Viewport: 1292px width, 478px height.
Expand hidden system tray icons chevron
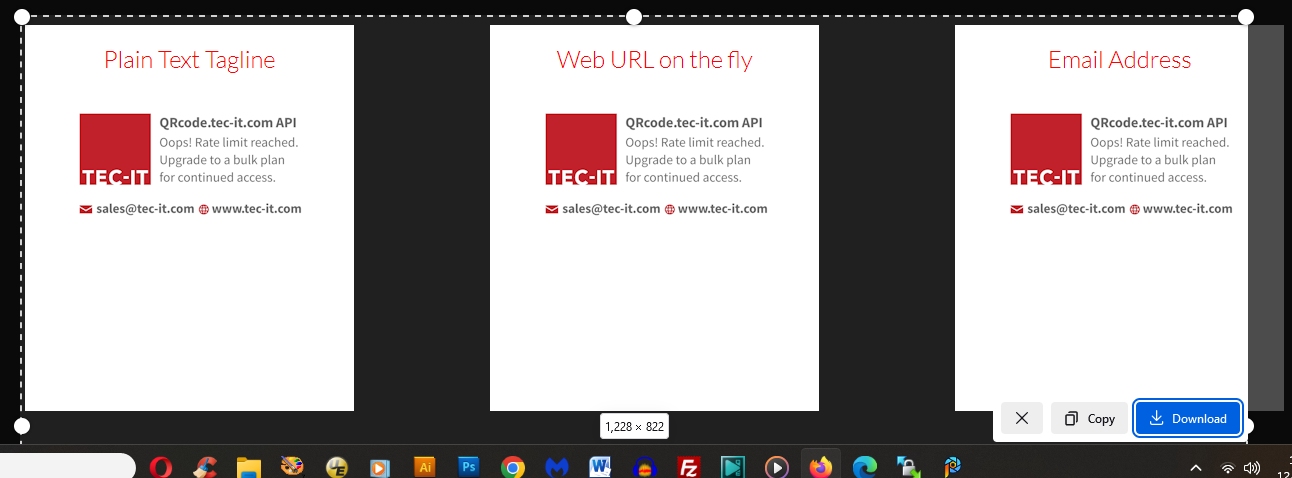[1195, 468]
